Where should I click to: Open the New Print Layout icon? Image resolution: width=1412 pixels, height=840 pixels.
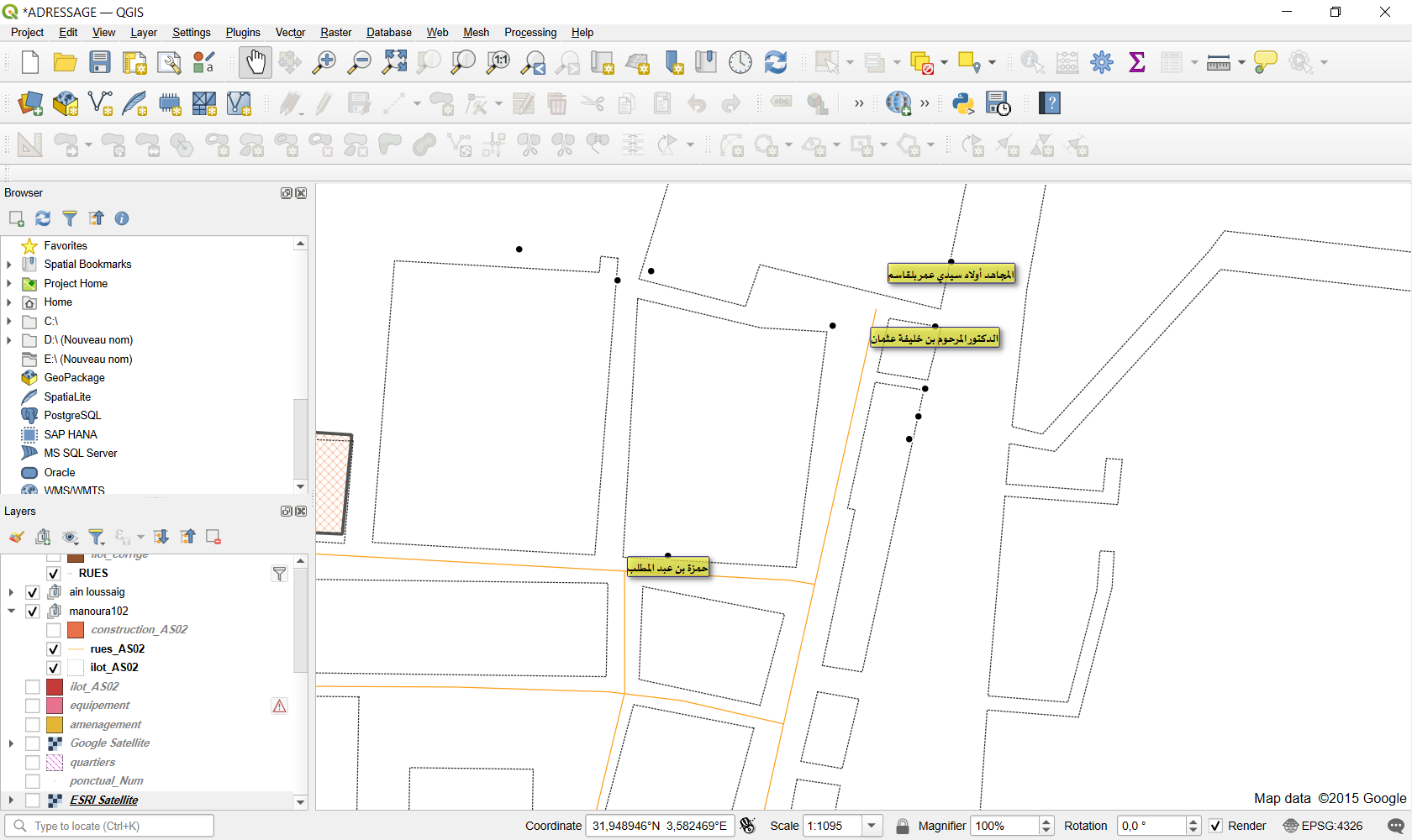click(x=134, y=62)
